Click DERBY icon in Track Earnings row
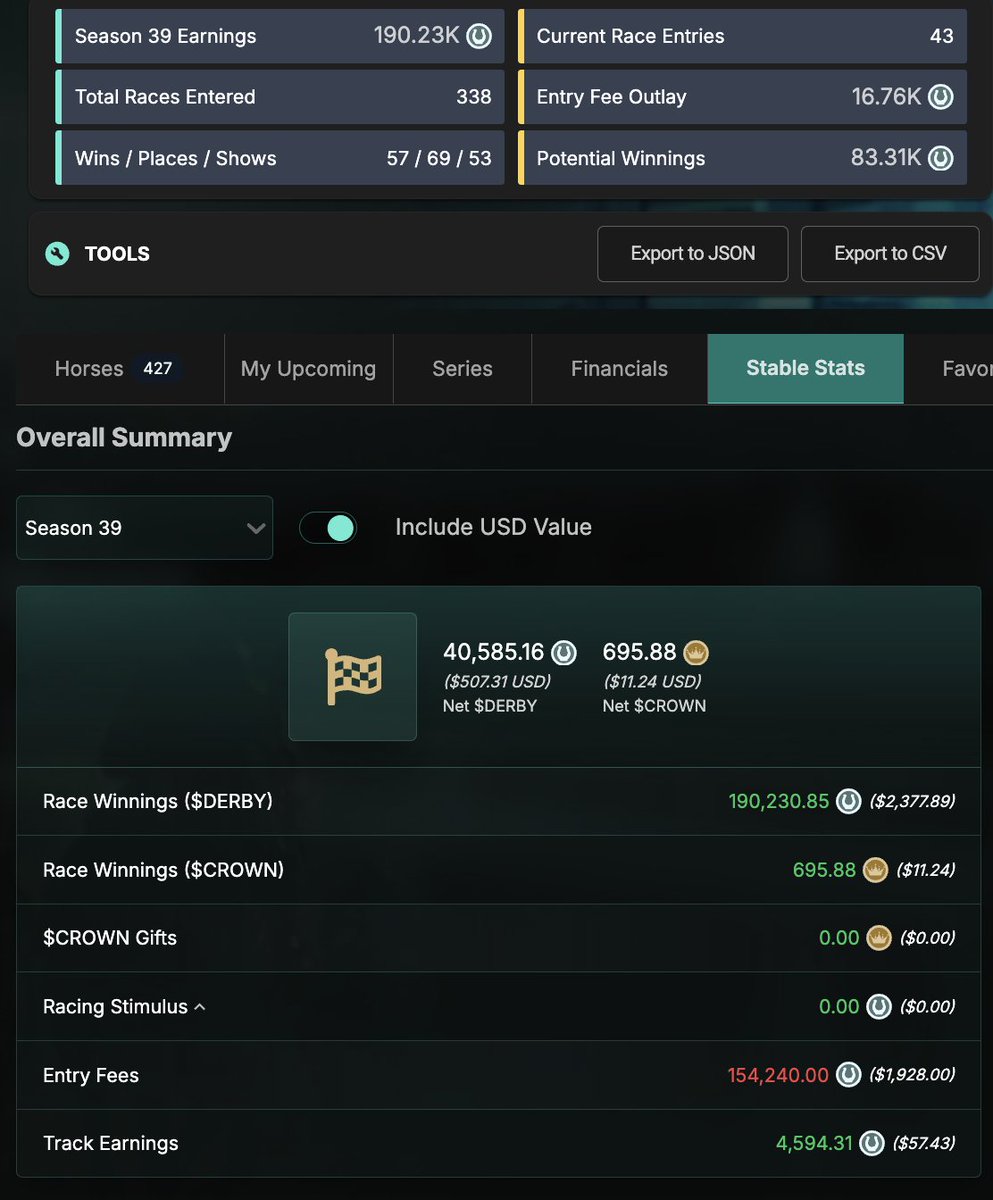The height and width of the screenshot is (1200, 993). coord(872,1143)
